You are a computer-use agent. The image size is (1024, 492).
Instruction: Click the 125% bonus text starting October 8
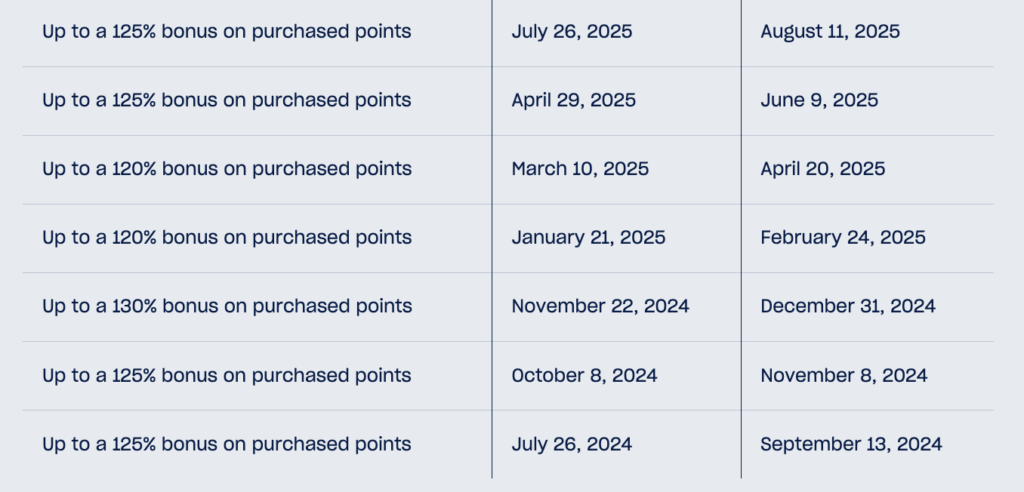click(227, 376)
